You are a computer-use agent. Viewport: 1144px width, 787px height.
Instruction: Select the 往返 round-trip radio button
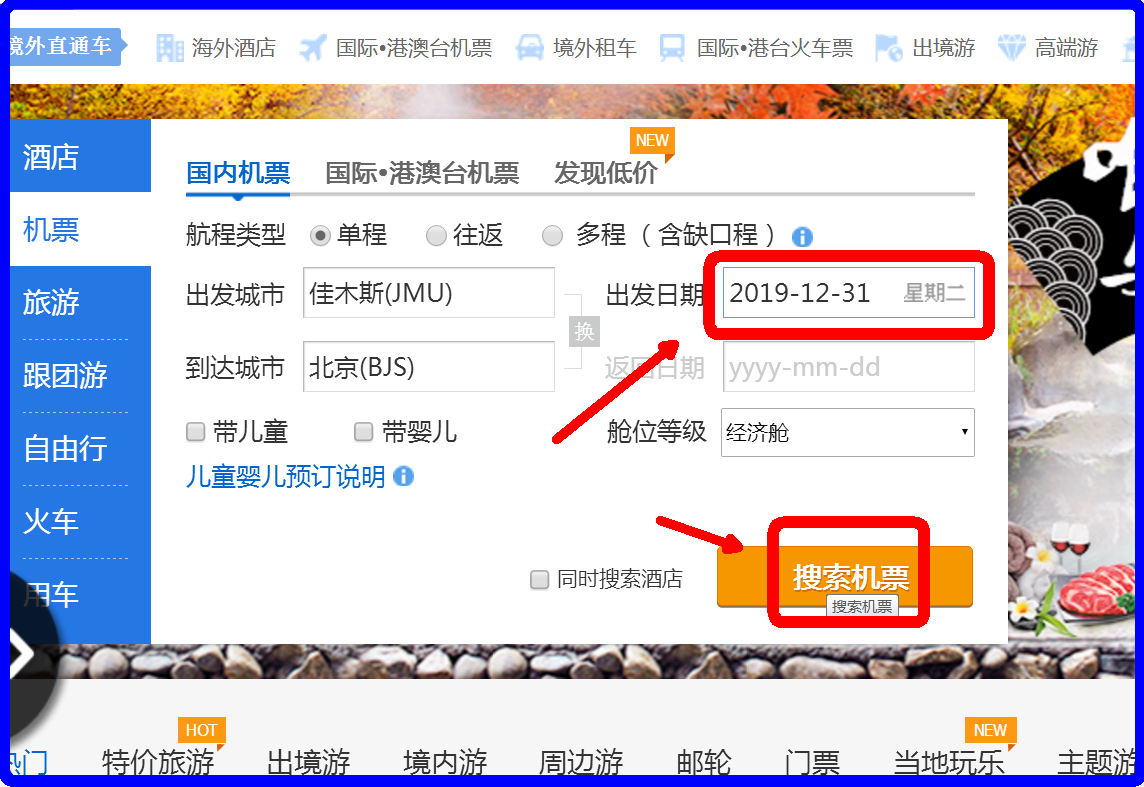click(435, 236)
